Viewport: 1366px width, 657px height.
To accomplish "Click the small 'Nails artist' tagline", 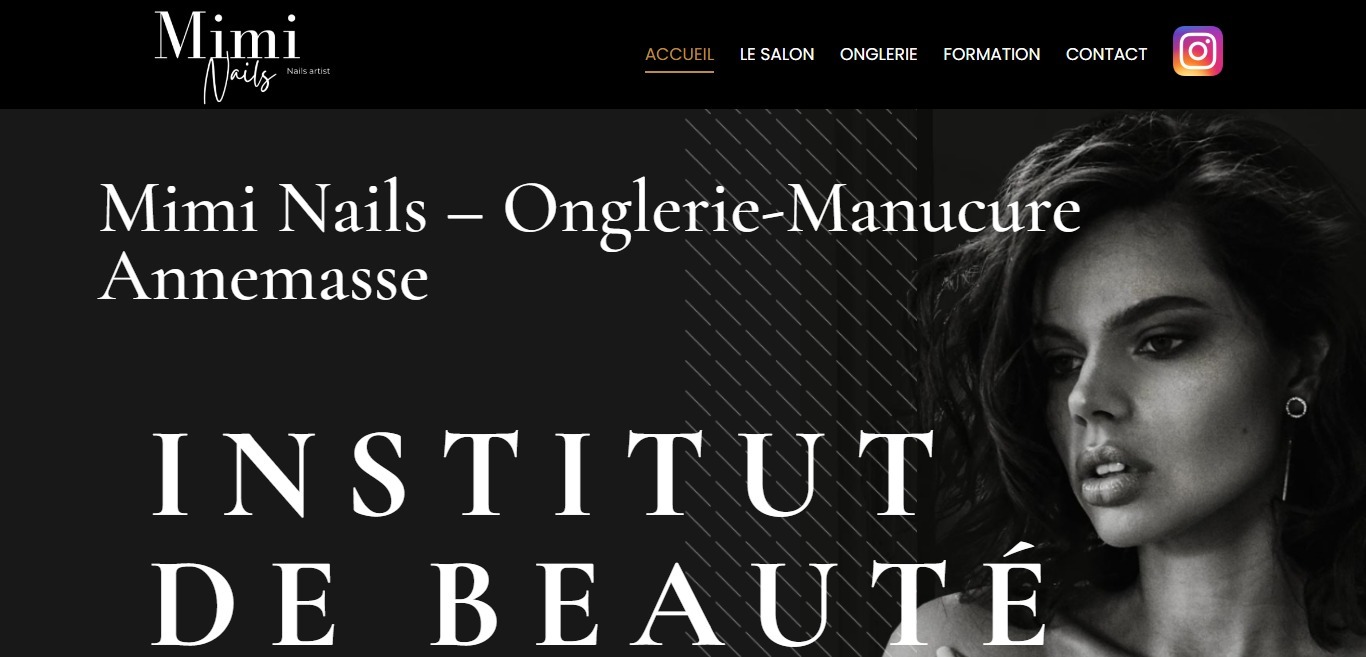I will tap(308, 71).
